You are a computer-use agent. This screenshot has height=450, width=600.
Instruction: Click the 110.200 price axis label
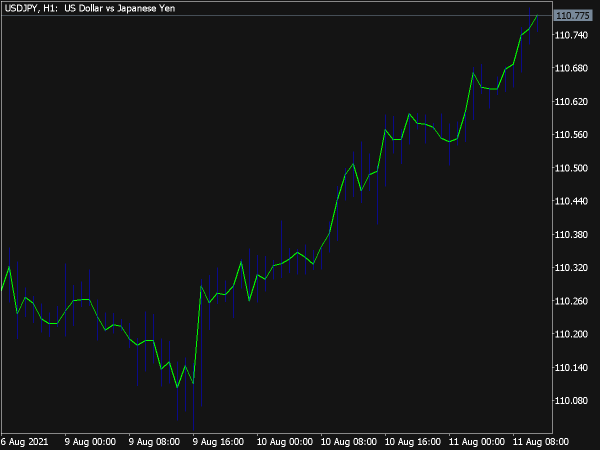coord(571,334)
